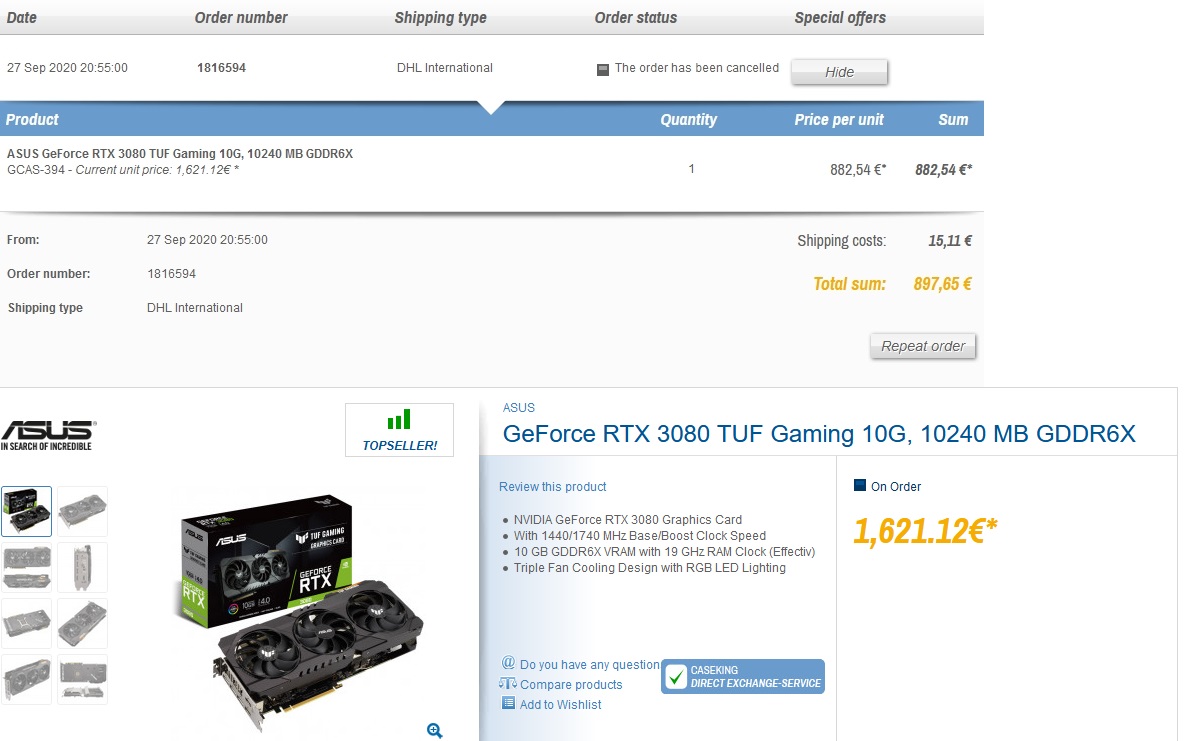Click the Date column header
This screenshot has width=1188, height=741.
click(21, 17)
